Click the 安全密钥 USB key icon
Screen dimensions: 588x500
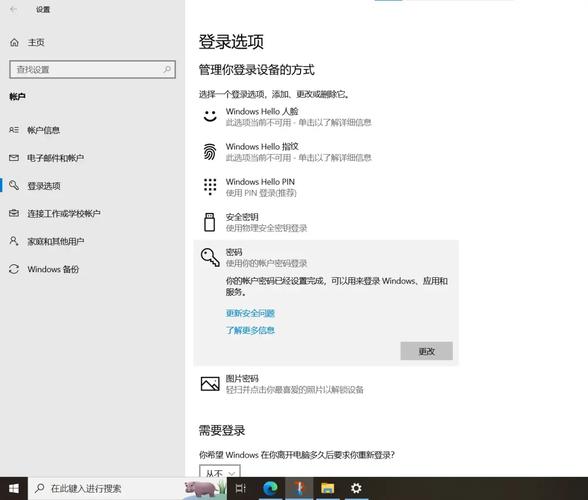coord(209,222)
